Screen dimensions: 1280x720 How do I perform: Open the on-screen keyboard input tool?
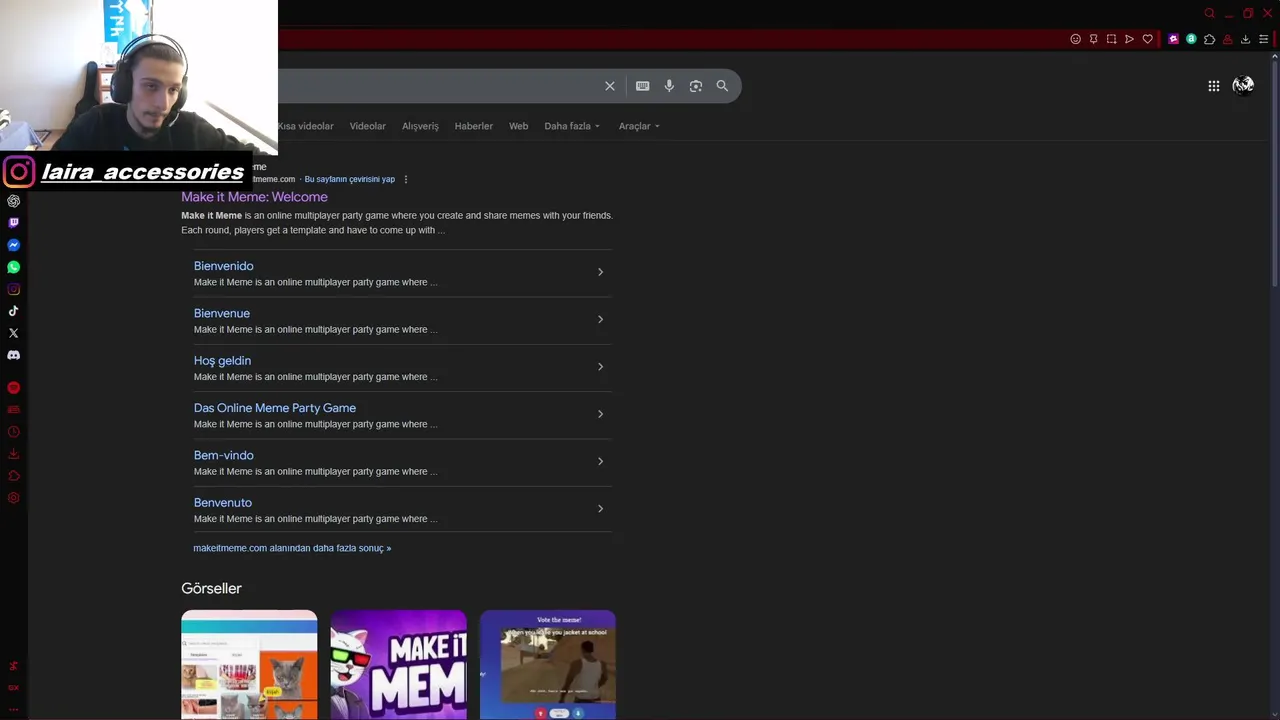point(643,86)
